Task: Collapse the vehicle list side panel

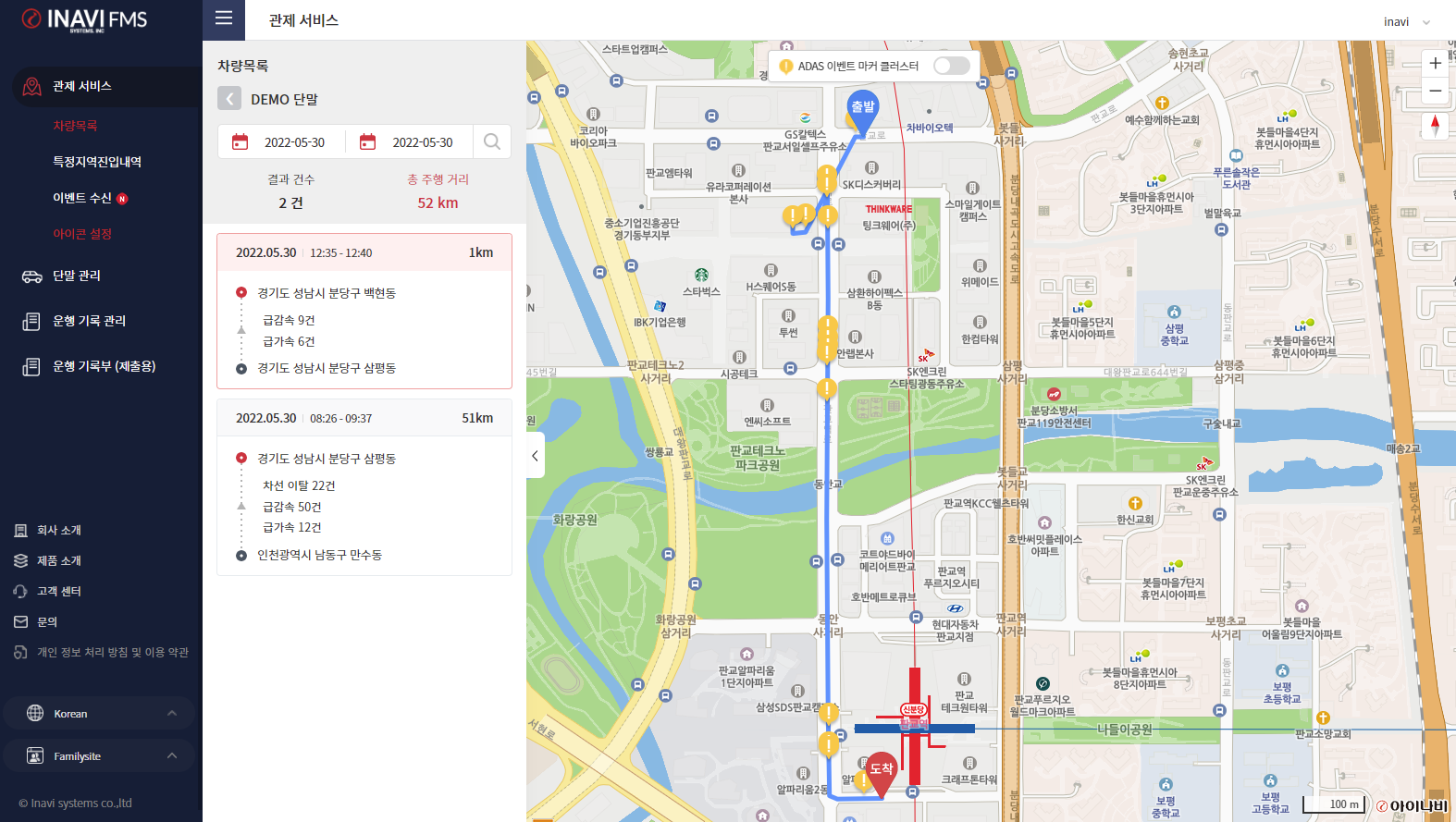Action: tap(535, 455)
